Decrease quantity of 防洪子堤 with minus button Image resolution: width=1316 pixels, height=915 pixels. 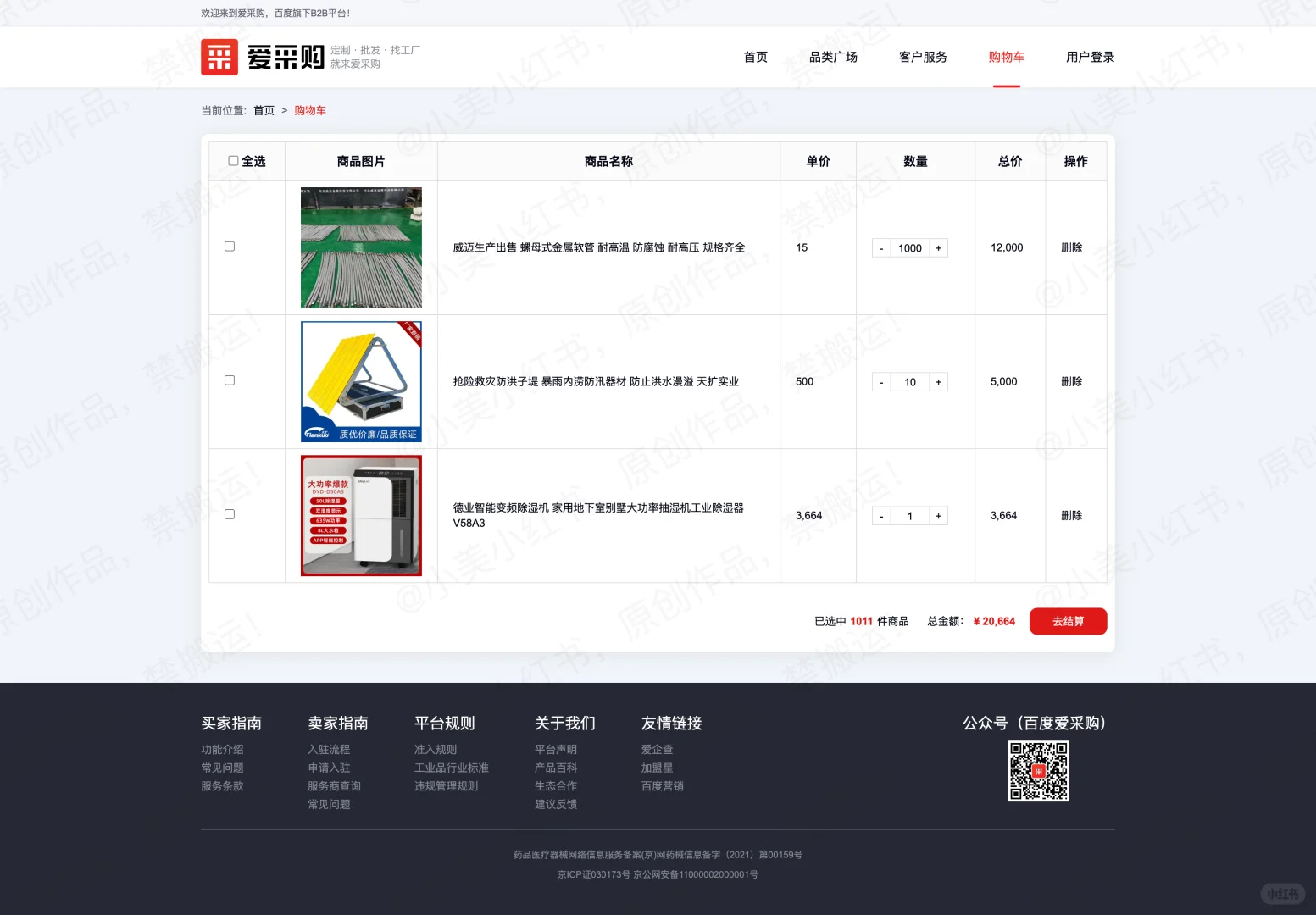[x=880, y=381]
